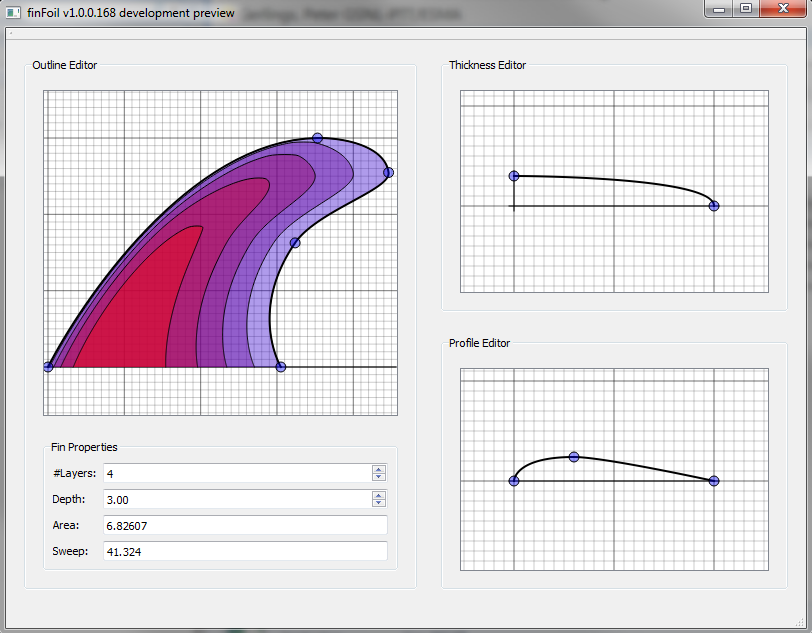The width and height of the screenshot is (812, 633).
Task: Click the Sweep value field
Action: pos(244,551)
